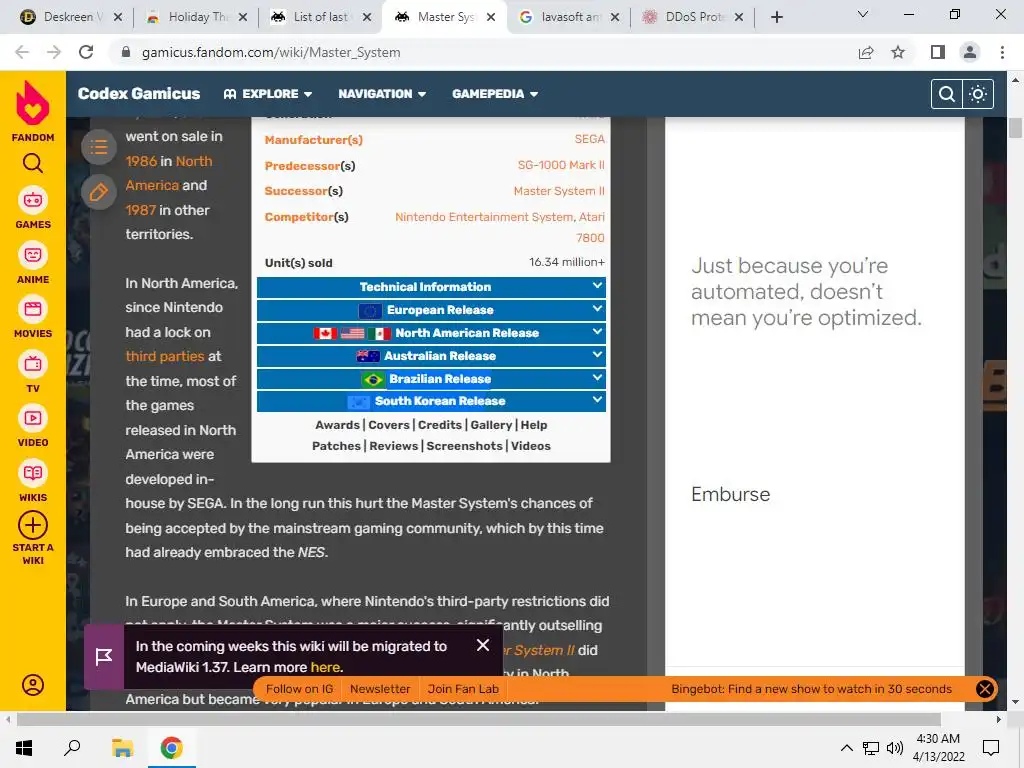Open the table of contents list icon
Viewport: 1024px width, 768px height.
[x=99, y=147]
